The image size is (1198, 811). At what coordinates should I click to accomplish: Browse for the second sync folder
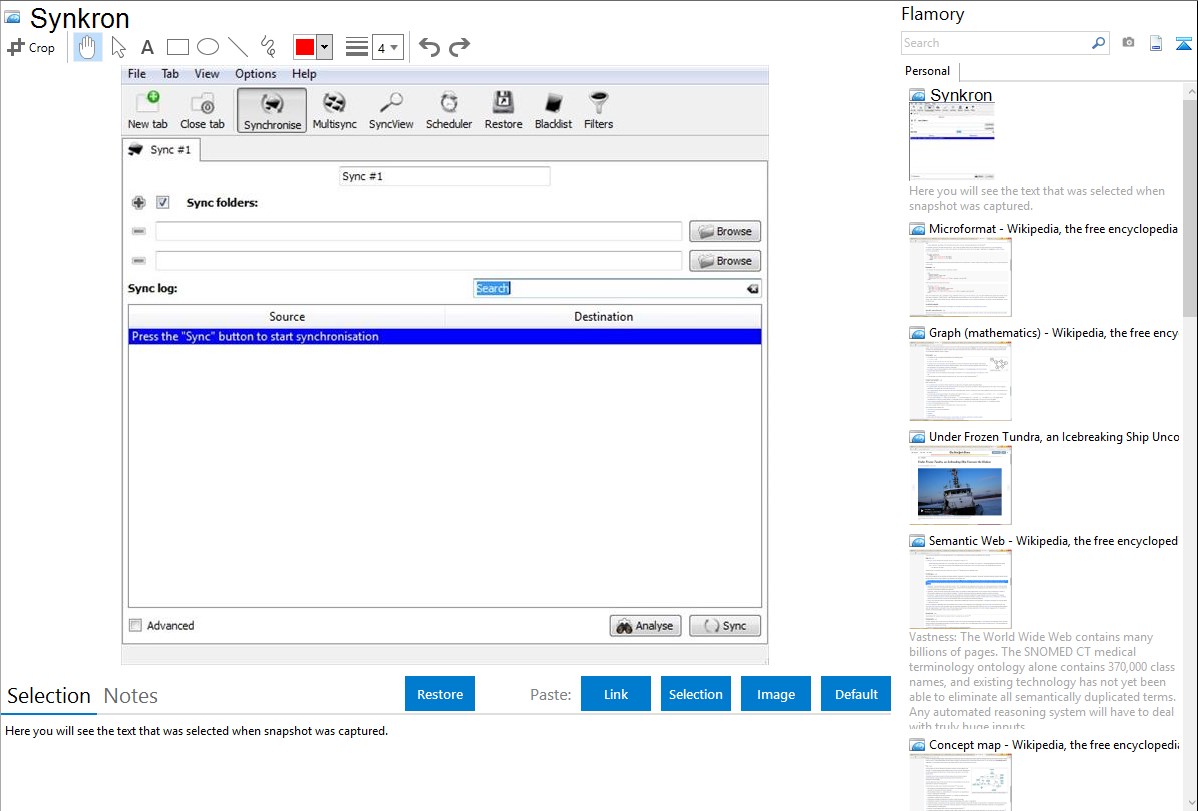(x=725, y=261)
